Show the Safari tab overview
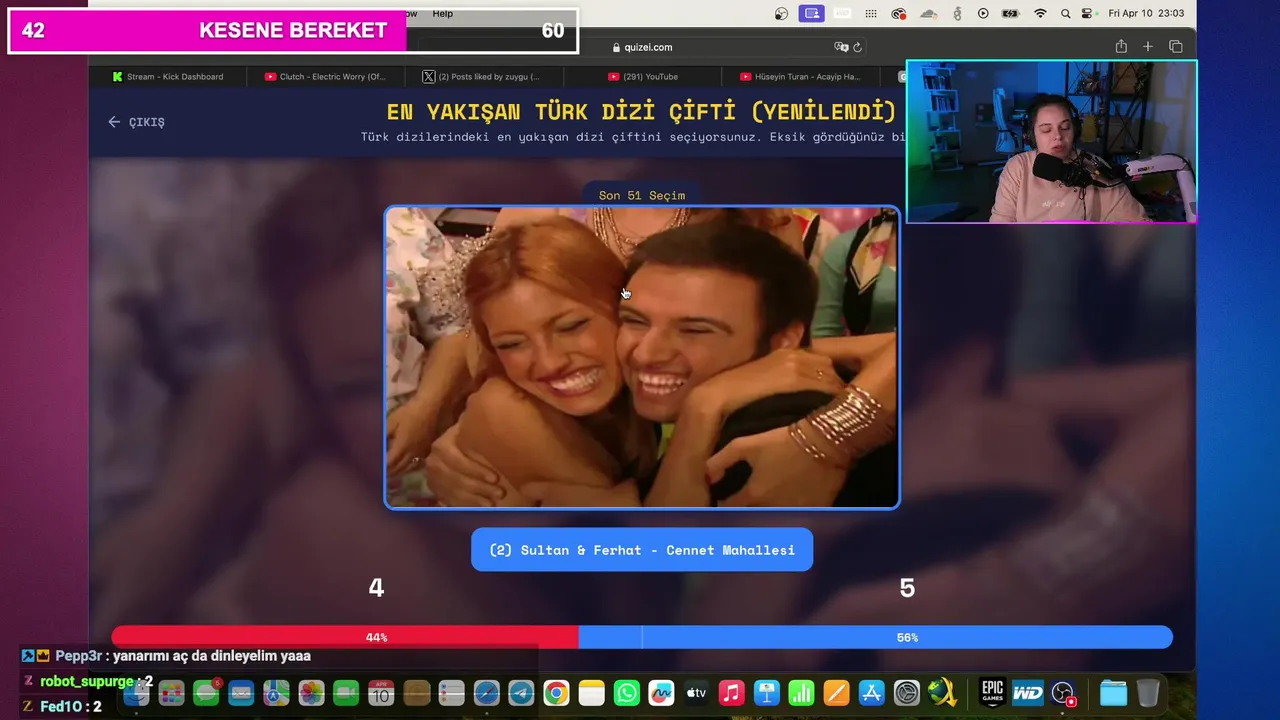The width and height of the screenshot is (1280, 720). tap(1176, 46)
